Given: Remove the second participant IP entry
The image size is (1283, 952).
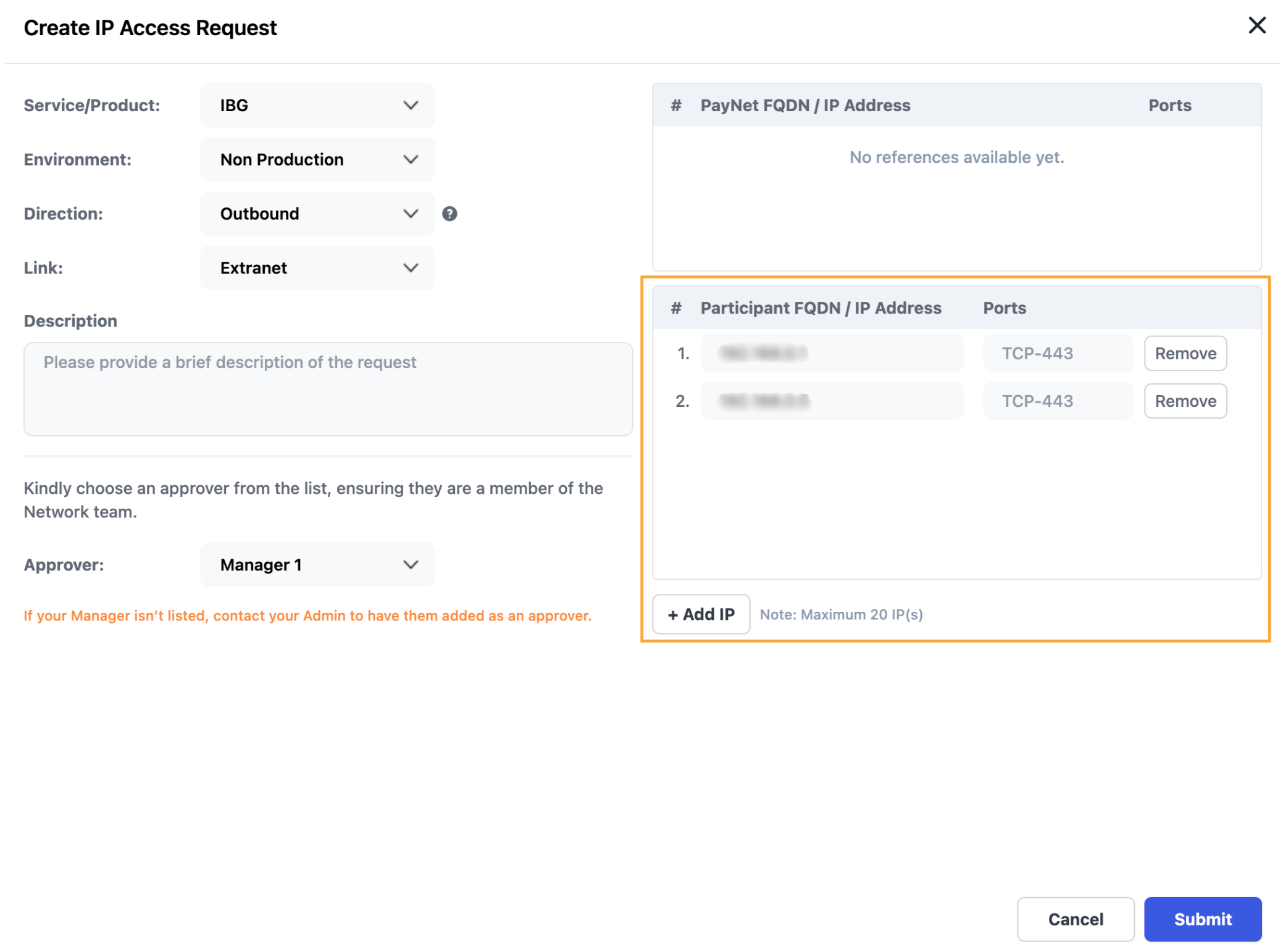Looking at the screenshot, I should click(x=1185, y=401).
